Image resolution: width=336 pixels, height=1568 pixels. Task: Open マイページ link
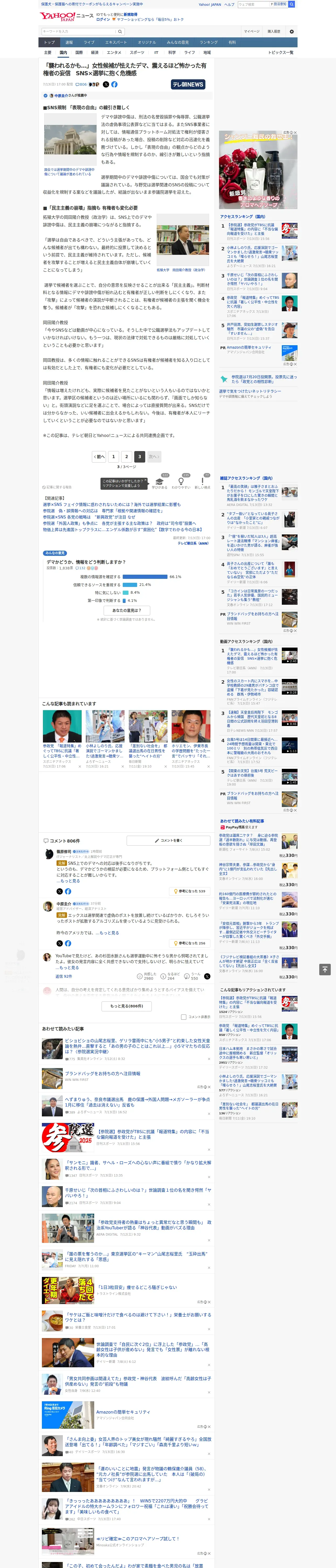pos(251,32)
